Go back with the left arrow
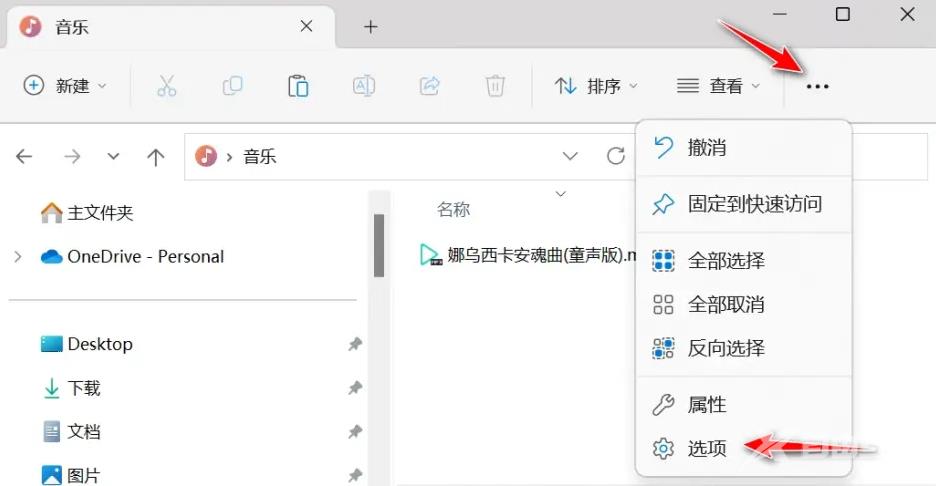Image resolution: width=936 pixels, height=486 pixels. pyautogui.click(x=24, y=156)
